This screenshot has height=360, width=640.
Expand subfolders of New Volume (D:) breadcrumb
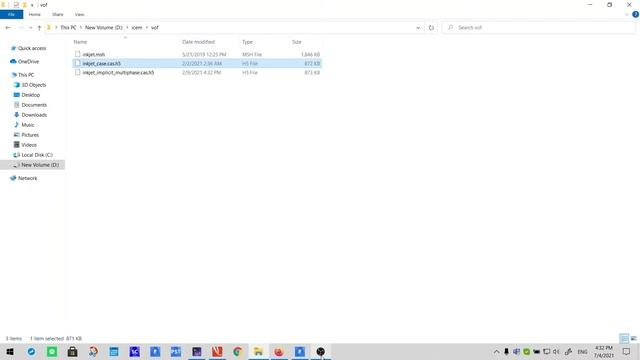click(127, 27)
